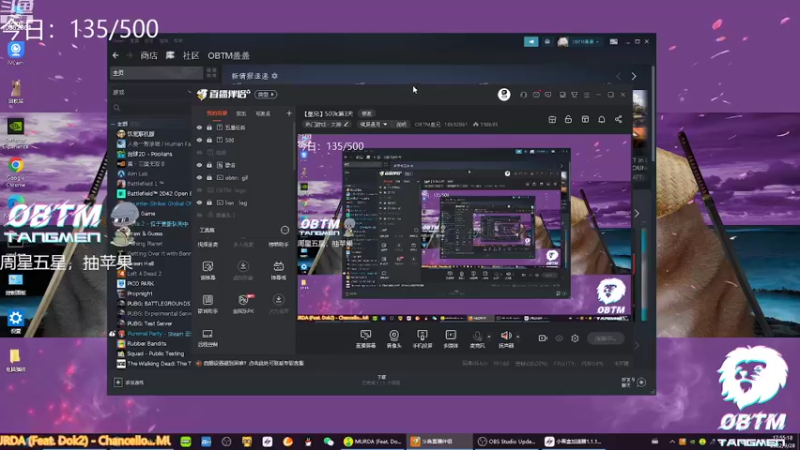Select the third scene tab
The width and height of the screenshot is (800, 450).
pyautogui.click(x=263, y=113)
